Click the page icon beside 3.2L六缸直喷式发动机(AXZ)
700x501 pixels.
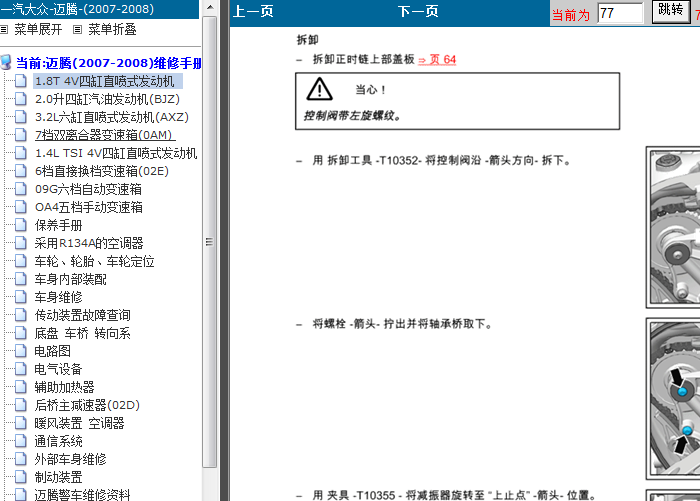[21, 117]
